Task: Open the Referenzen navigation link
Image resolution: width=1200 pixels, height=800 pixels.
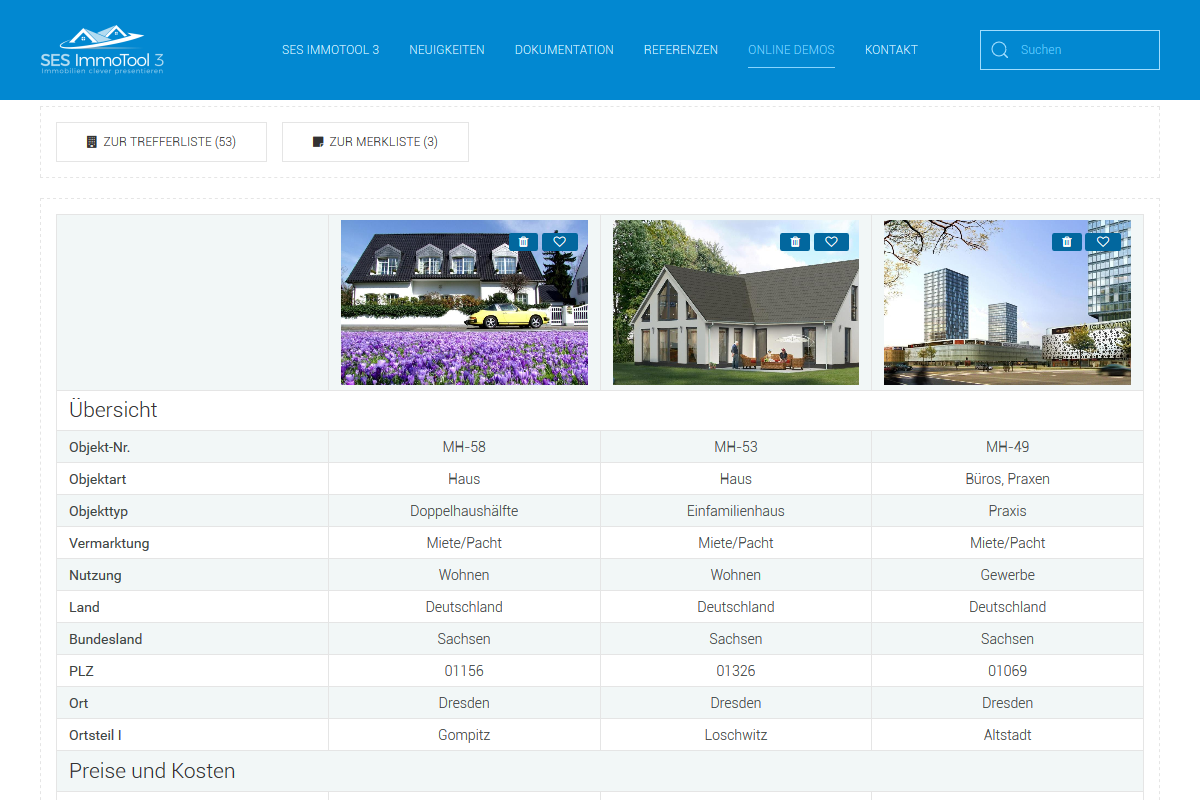Action: 680,50
